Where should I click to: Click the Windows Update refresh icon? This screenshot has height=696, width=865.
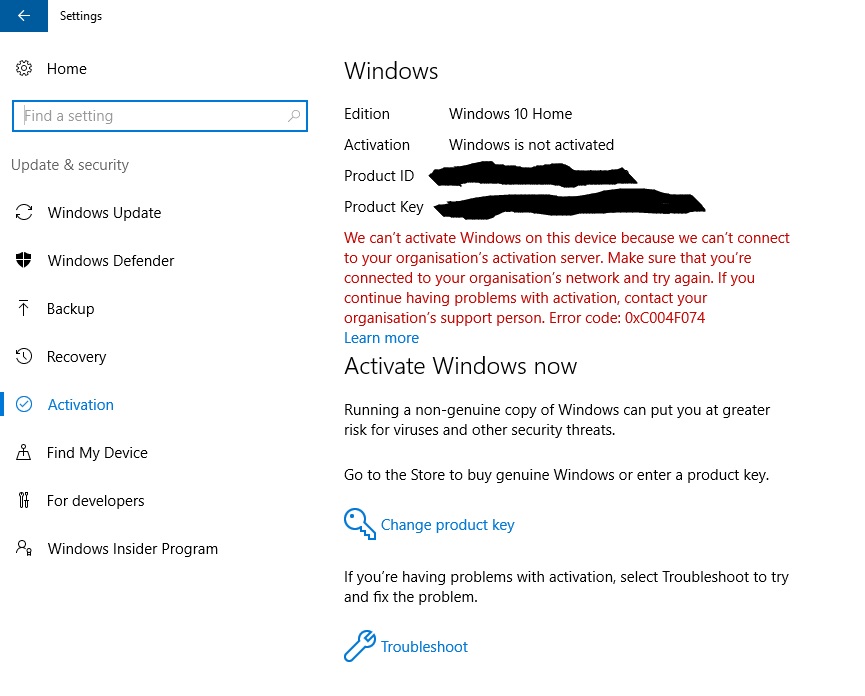(x=24, y=212)
